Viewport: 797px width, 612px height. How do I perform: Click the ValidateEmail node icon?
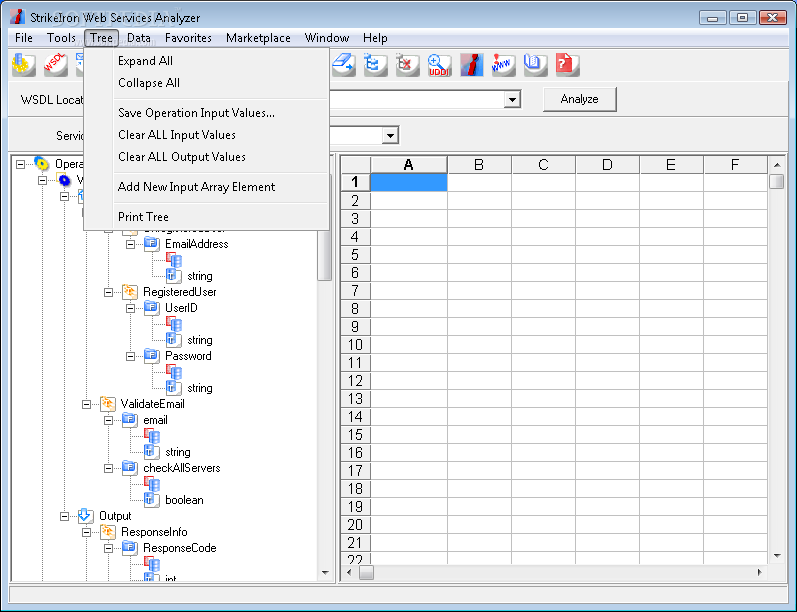(x=107, y=404)
